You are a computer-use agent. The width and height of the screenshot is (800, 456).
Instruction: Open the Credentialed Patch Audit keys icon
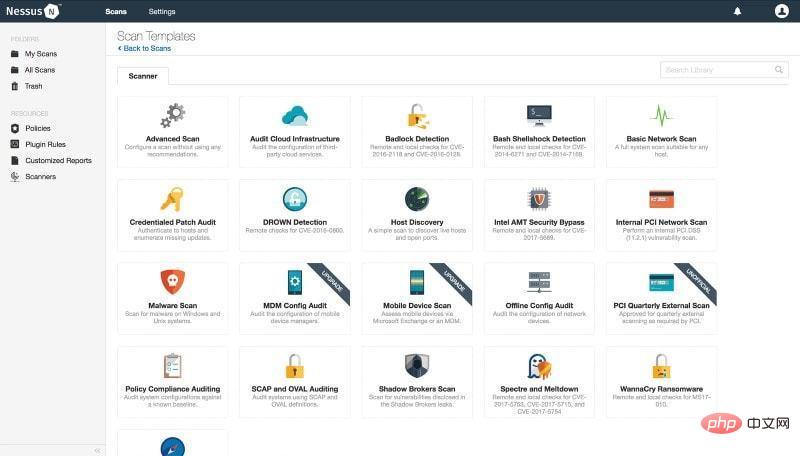pos(172,199)
